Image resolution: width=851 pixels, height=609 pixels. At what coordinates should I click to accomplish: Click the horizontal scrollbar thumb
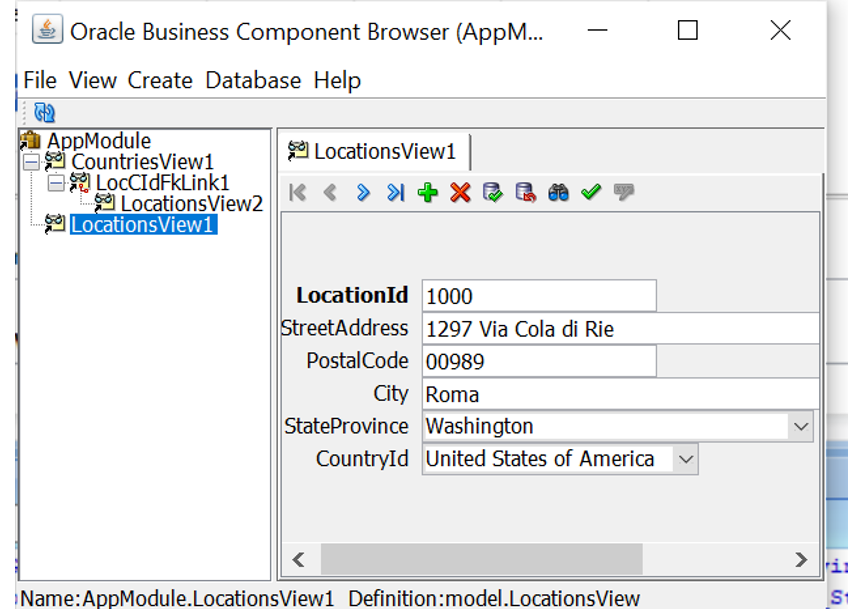coord(481,560)
